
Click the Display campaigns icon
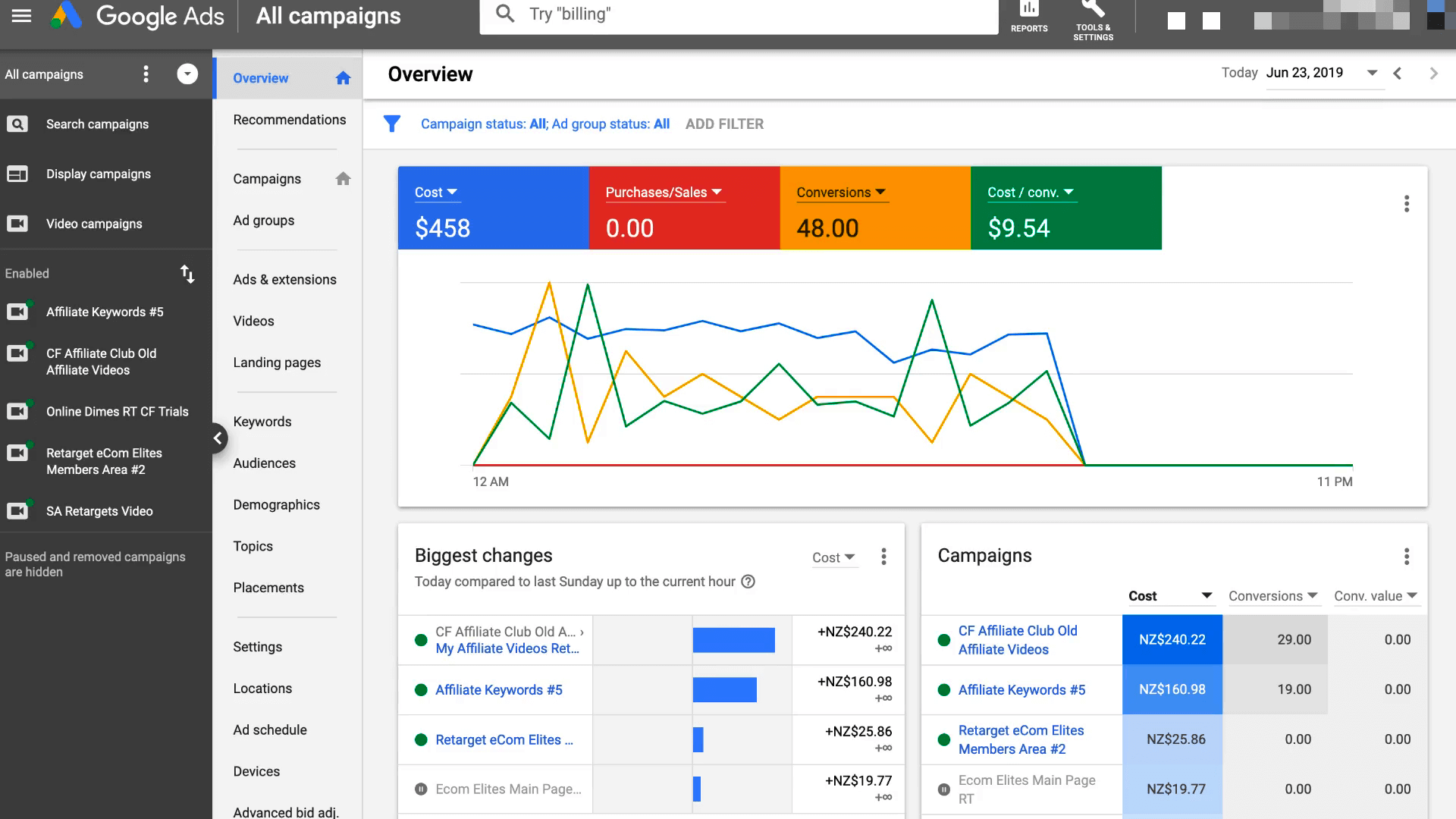coord(17,174)
